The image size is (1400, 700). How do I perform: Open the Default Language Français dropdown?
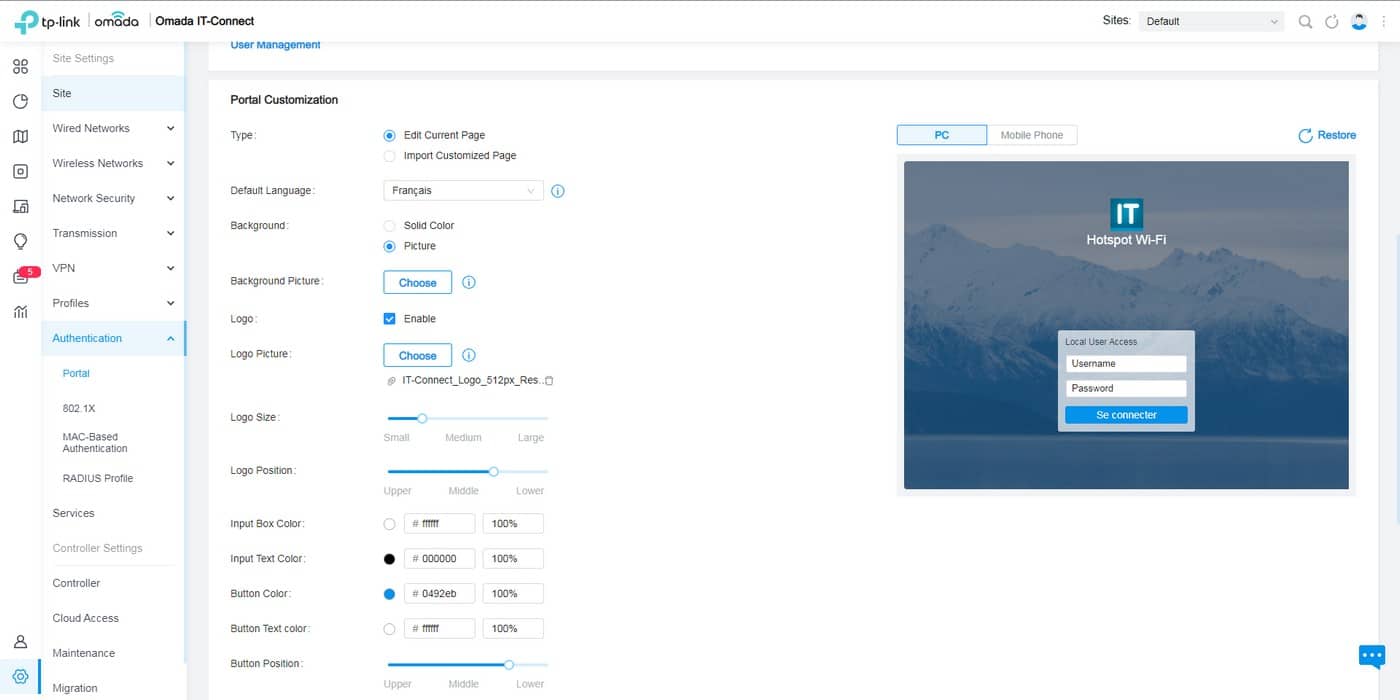click(463, 190)
